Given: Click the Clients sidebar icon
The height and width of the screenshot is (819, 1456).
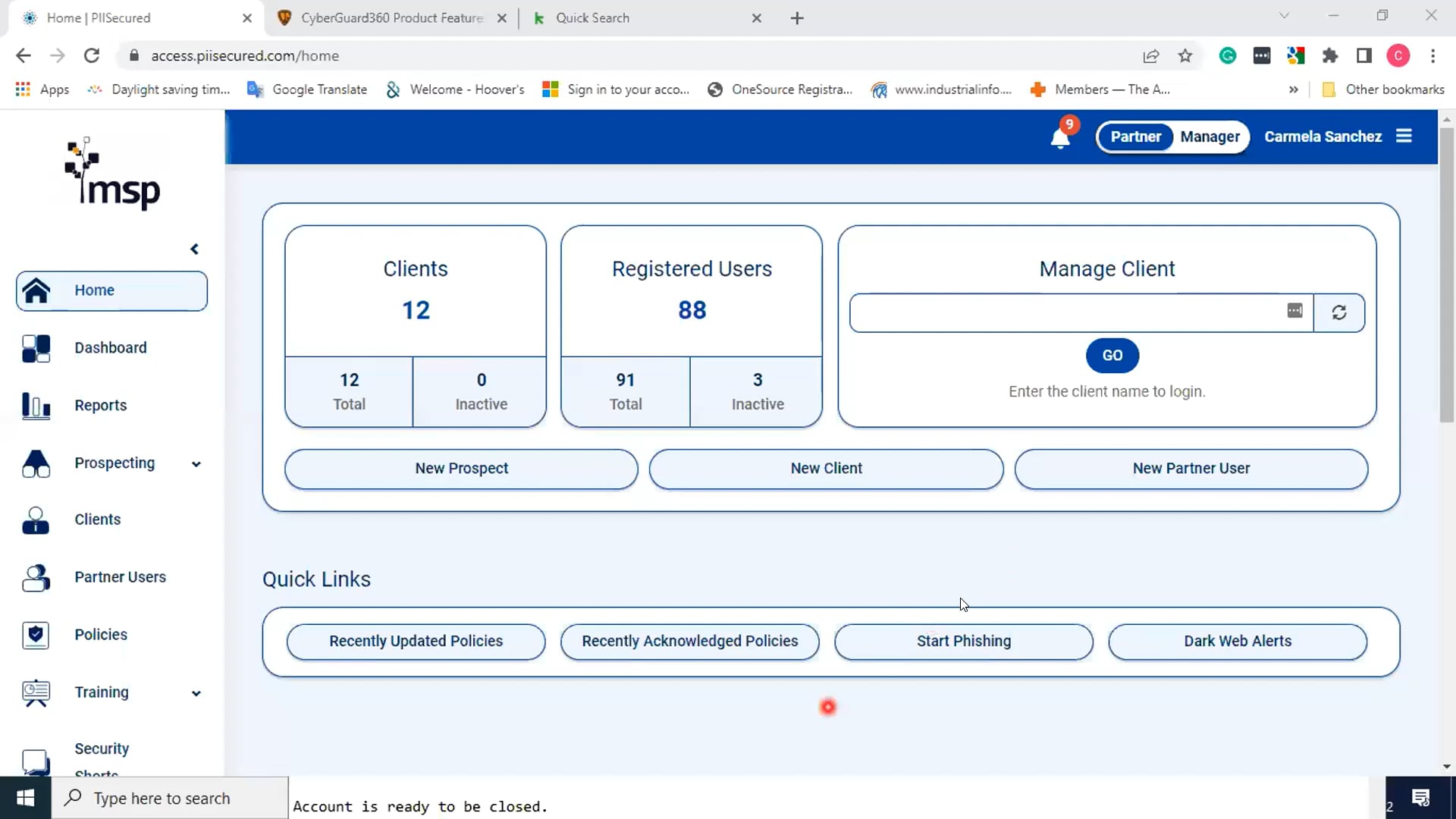Looking at the screenshot, I should (x=36, y=520).
